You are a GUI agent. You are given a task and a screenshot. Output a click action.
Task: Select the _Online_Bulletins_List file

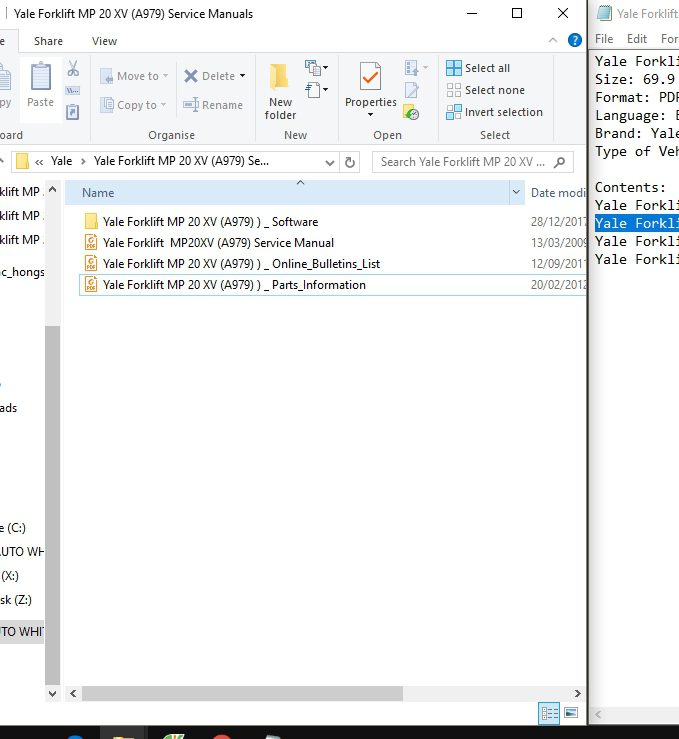pos(333,264)
